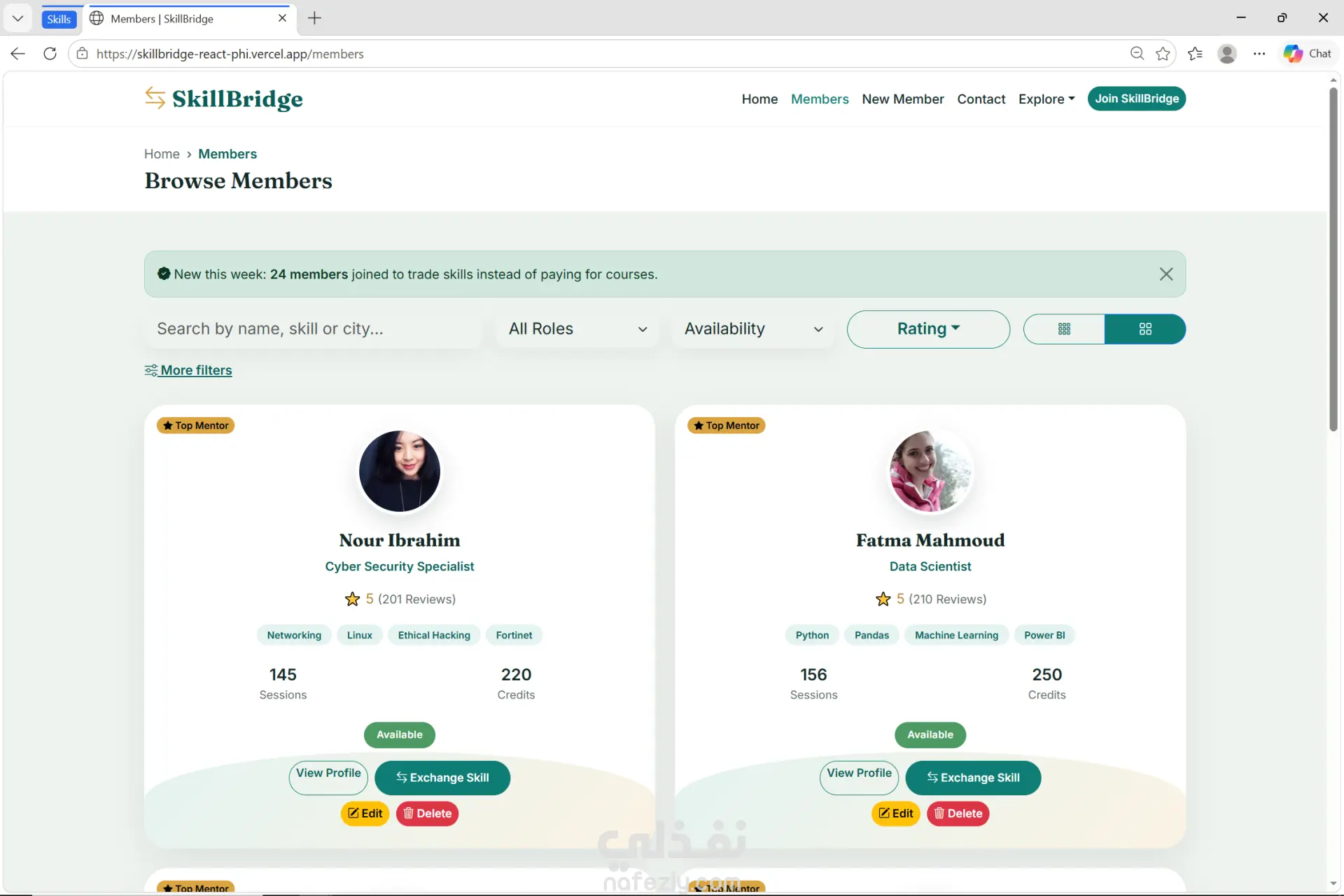Image resolution: width=1344 pixels, height=896 pixels.
Task: Switch to three-column grid view
Action: click(x=1064, y=329)
